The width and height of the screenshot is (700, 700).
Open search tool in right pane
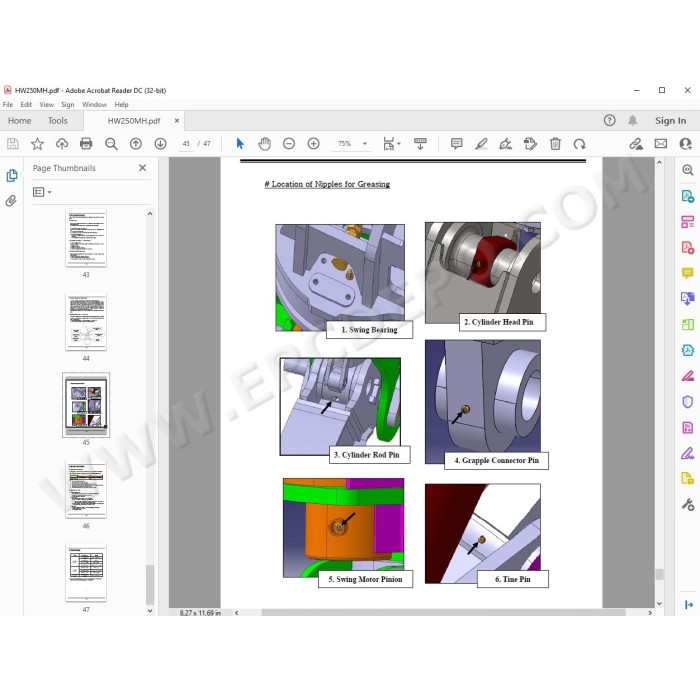tap(688, 170)
